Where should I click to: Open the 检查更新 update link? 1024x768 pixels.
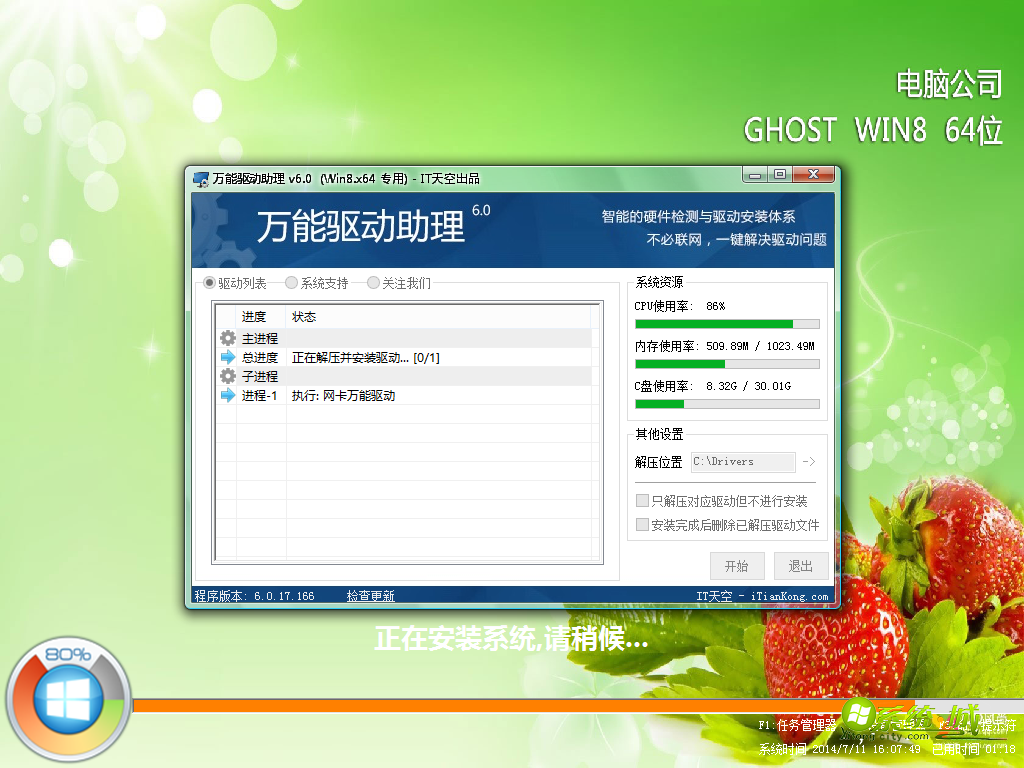click(372, 594)
